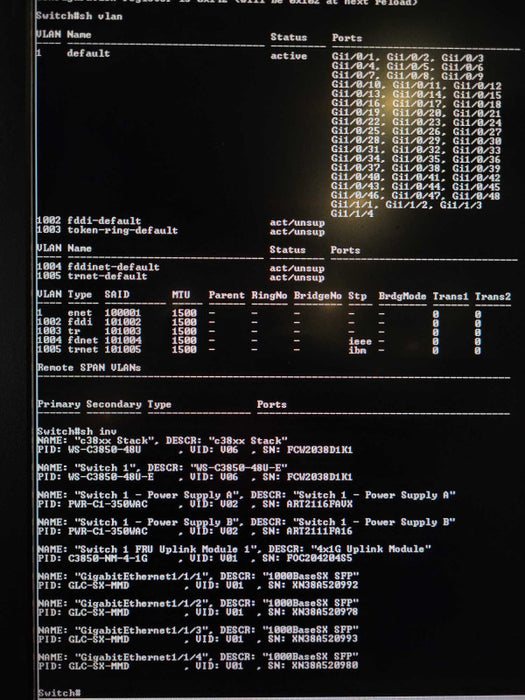This screenshot has width=525, height=700.
Task: Click the 'Trans2' column header
Action: point(493,296)
